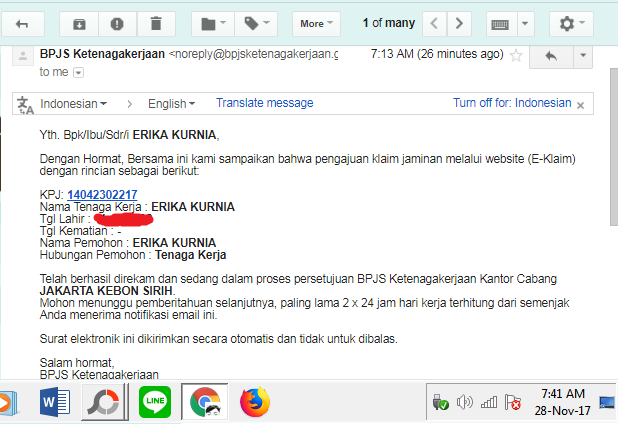This screenshot has width=618, height=424.
Task: Open volume speaker tray icon
Action: point(465,402)
